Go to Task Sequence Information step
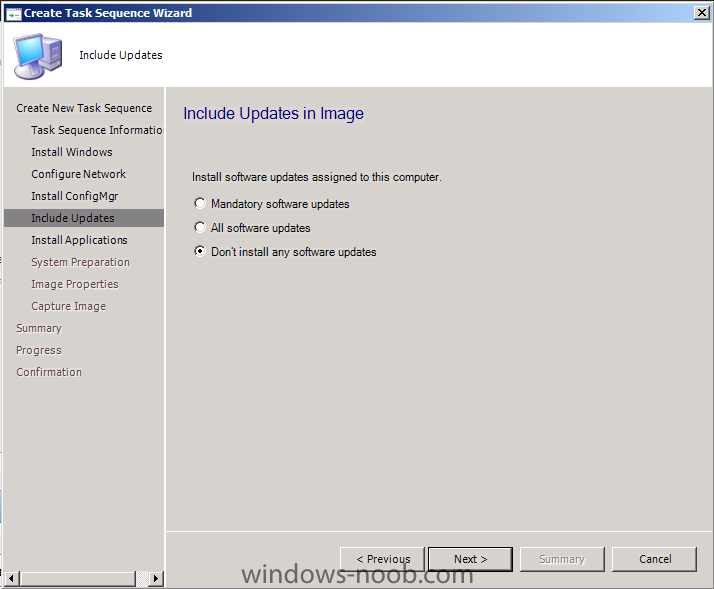Image resolution: width=714 pixels, height=589 pixels. coord(97,130)
